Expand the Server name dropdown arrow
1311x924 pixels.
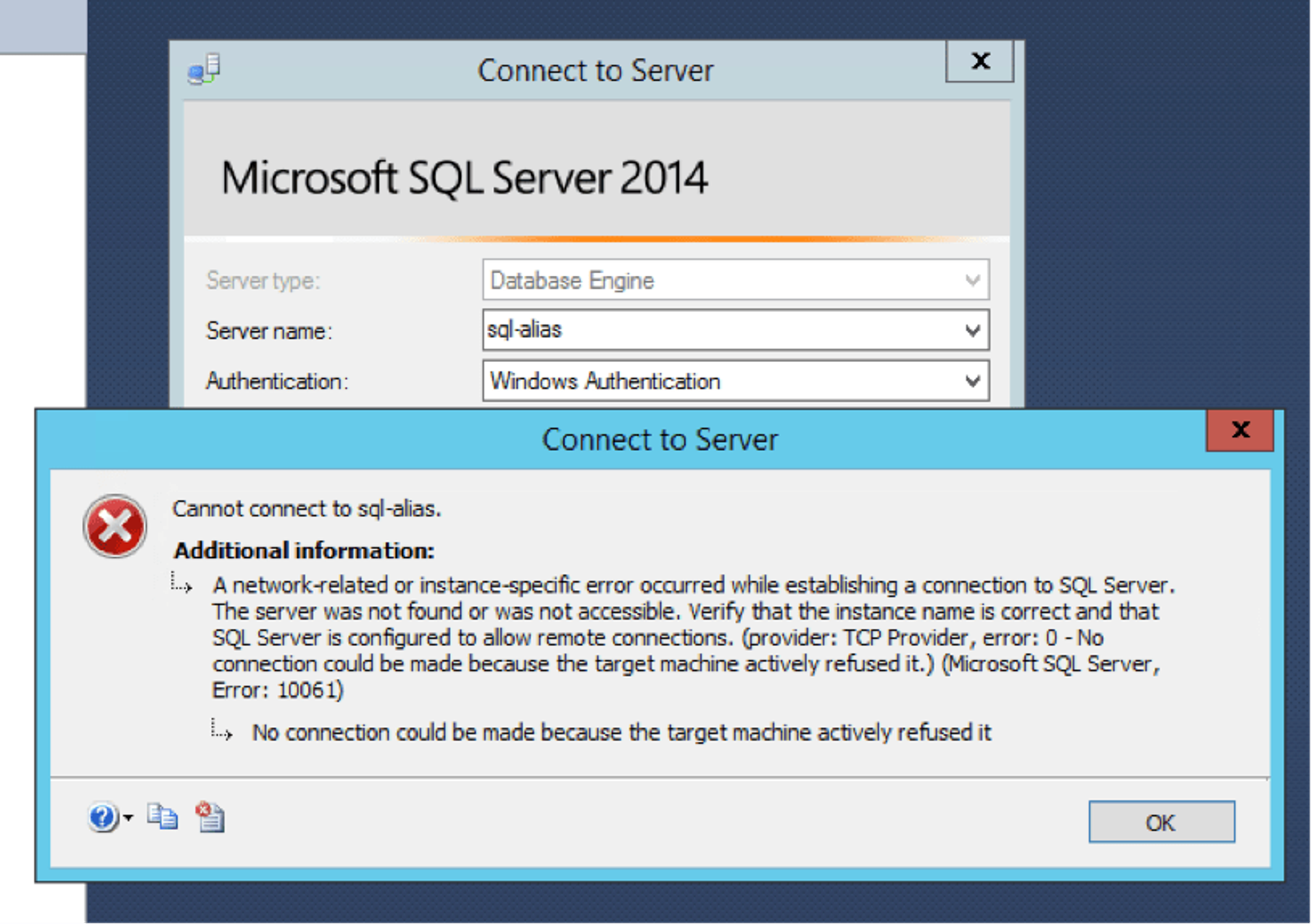point(972,331)
